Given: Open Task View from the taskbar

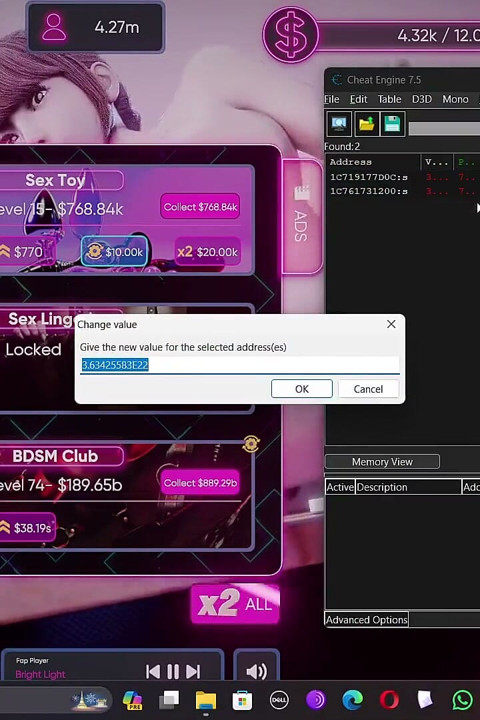Looking at the screenshot, I should [169, 700].
